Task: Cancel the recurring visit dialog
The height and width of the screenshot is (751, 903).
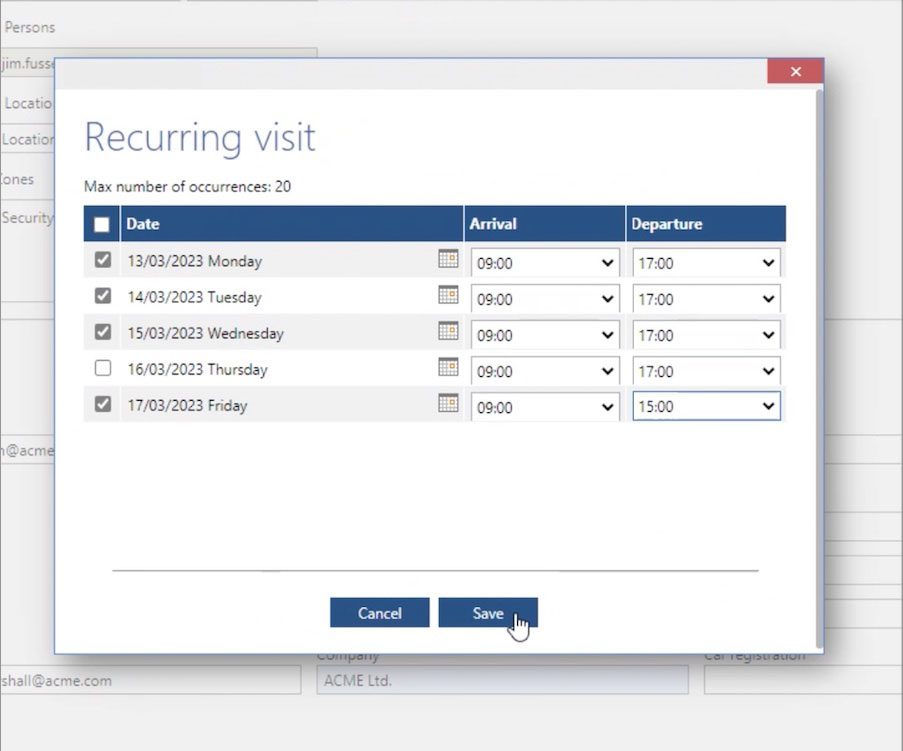Action: click(379, 612)
